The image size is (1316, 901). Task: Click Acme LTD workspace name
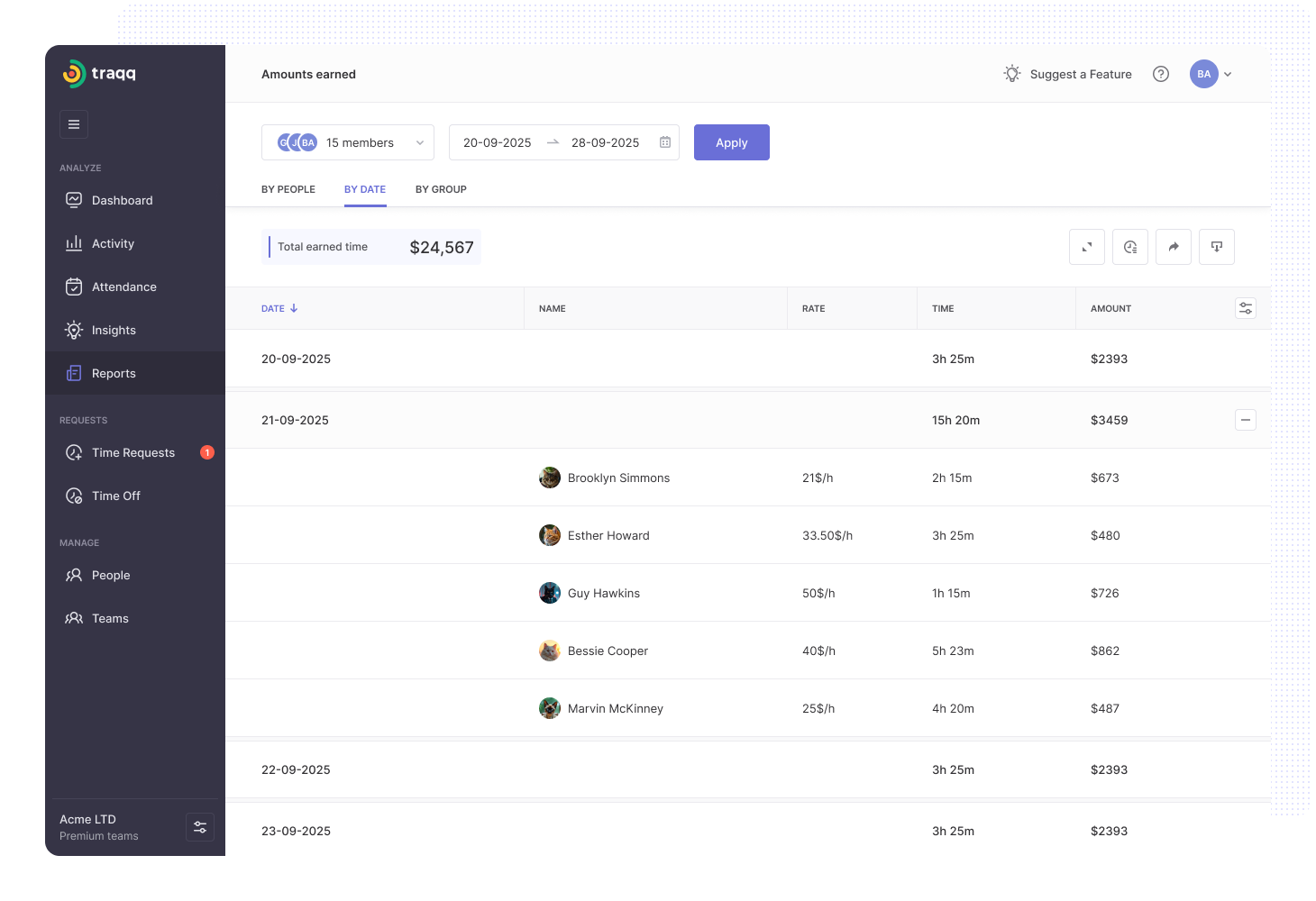(x=87, y=819)
